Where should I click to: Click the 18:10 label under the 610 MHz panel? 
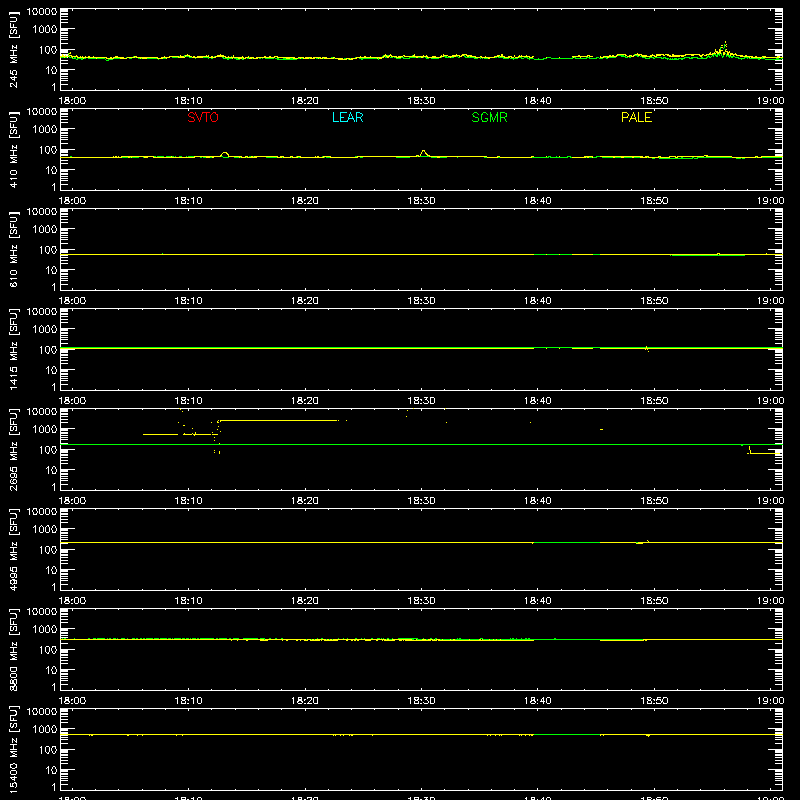pyautogui.click(x=188, y=301)
